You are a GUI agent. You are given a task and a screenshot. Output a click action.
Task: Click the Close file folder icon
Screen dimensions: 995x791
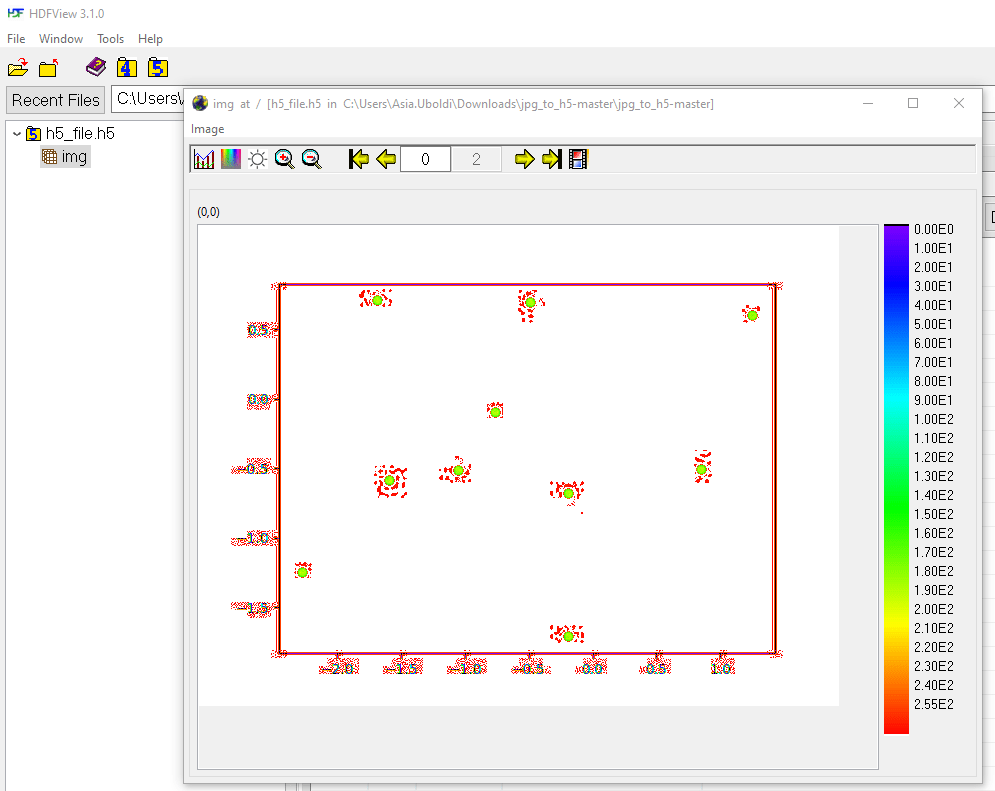point(49,67)
